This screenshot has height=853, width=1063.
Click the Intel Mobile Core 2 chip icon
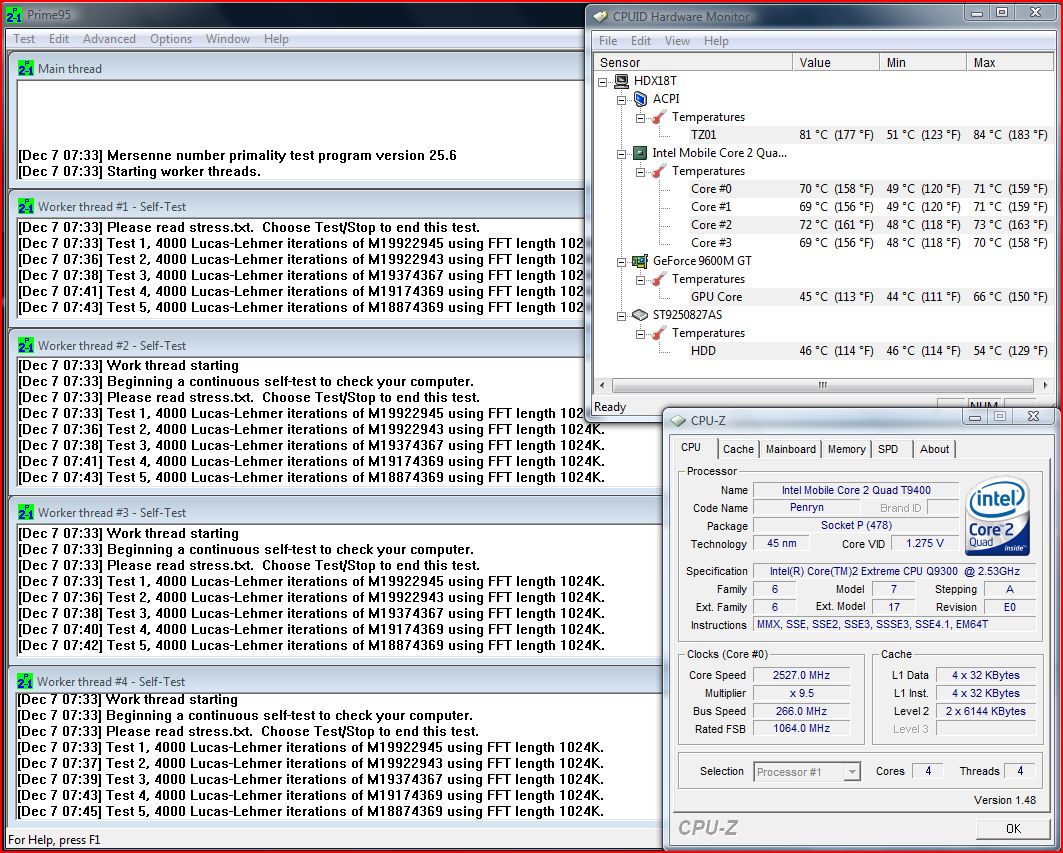click(639, 153)
